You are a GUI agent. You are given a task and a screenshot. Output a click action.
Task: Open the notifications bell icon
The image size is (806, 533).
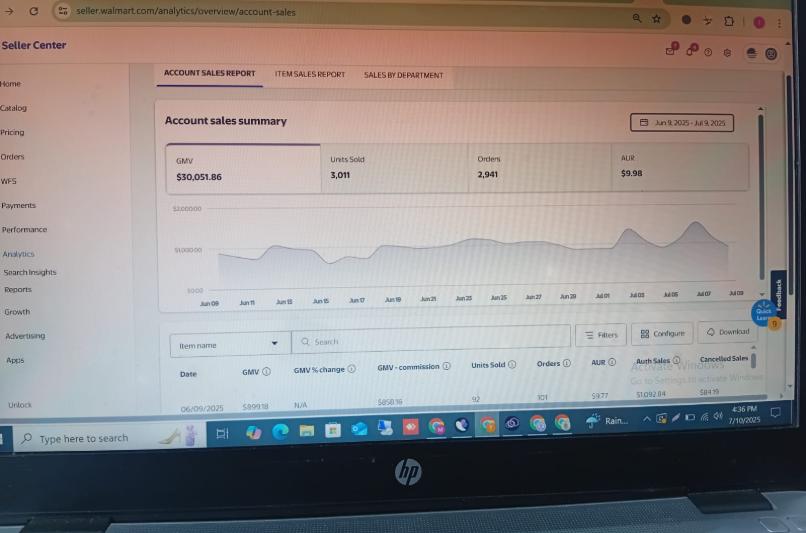coord(690,51)
